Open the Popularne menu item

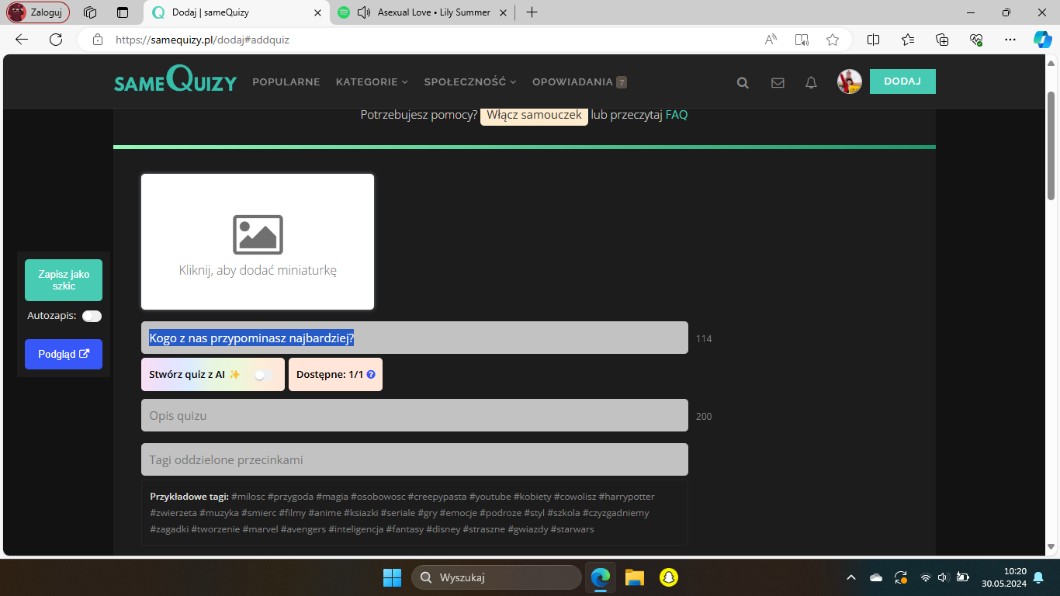(286, 82)
